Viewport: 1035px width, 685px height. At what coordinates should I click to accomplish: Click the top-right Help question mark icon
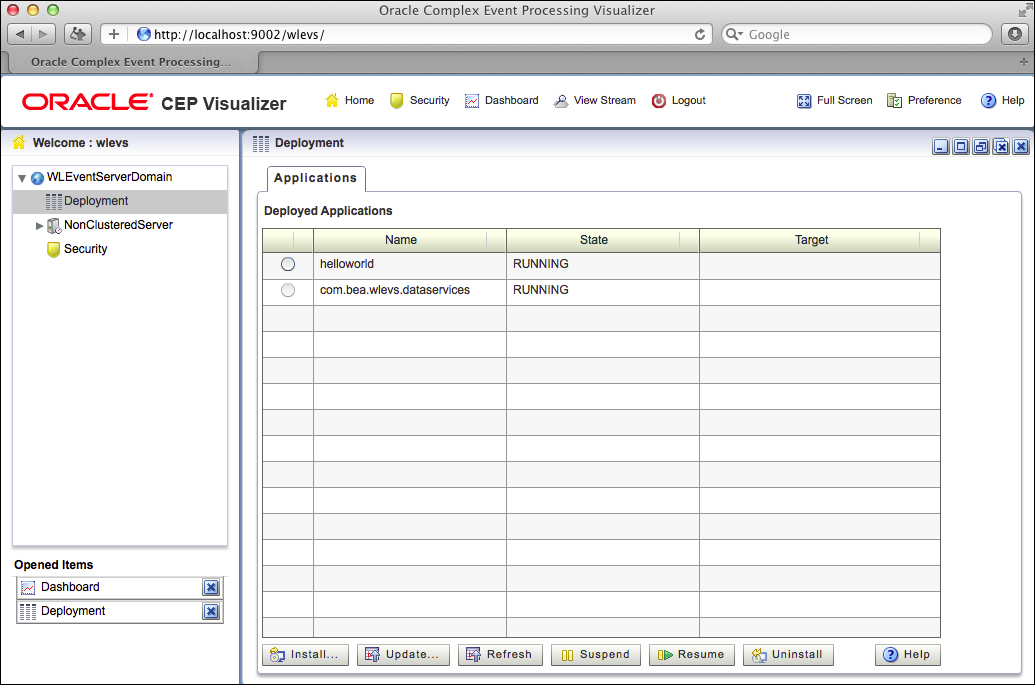pos(988,100)
